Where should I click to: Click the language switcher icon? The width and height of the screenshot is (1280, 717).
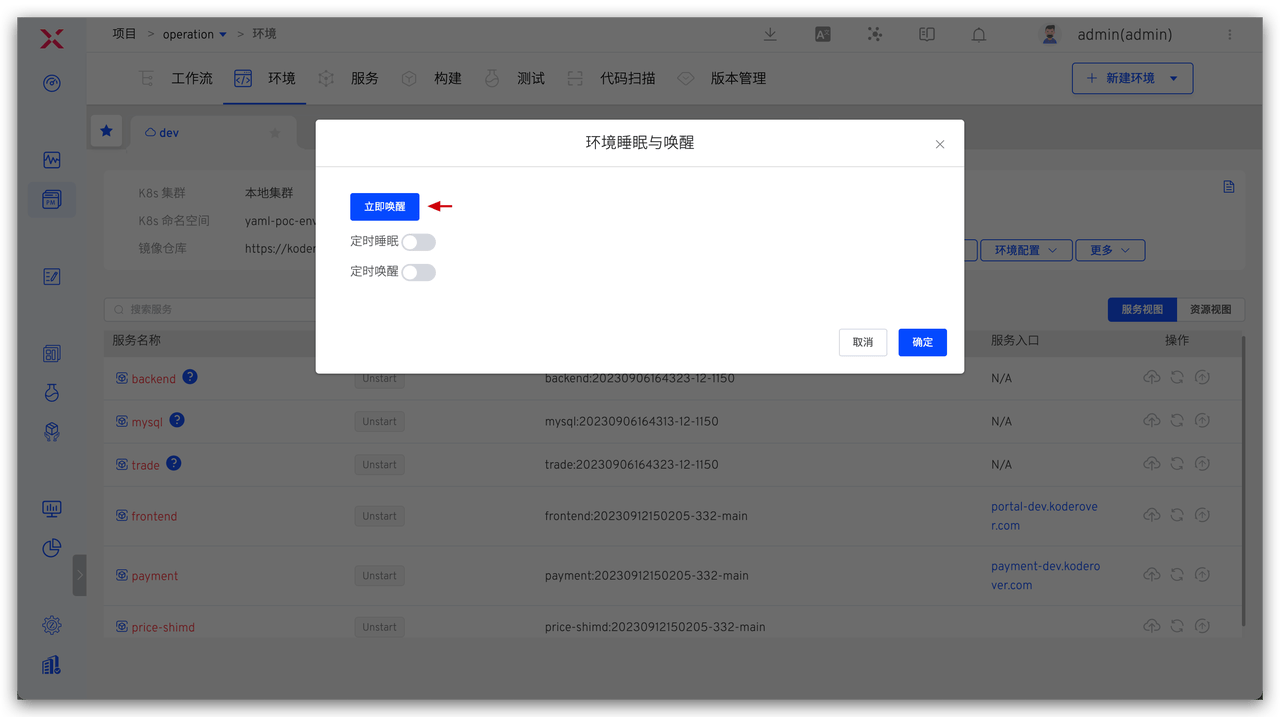point(822,34)
